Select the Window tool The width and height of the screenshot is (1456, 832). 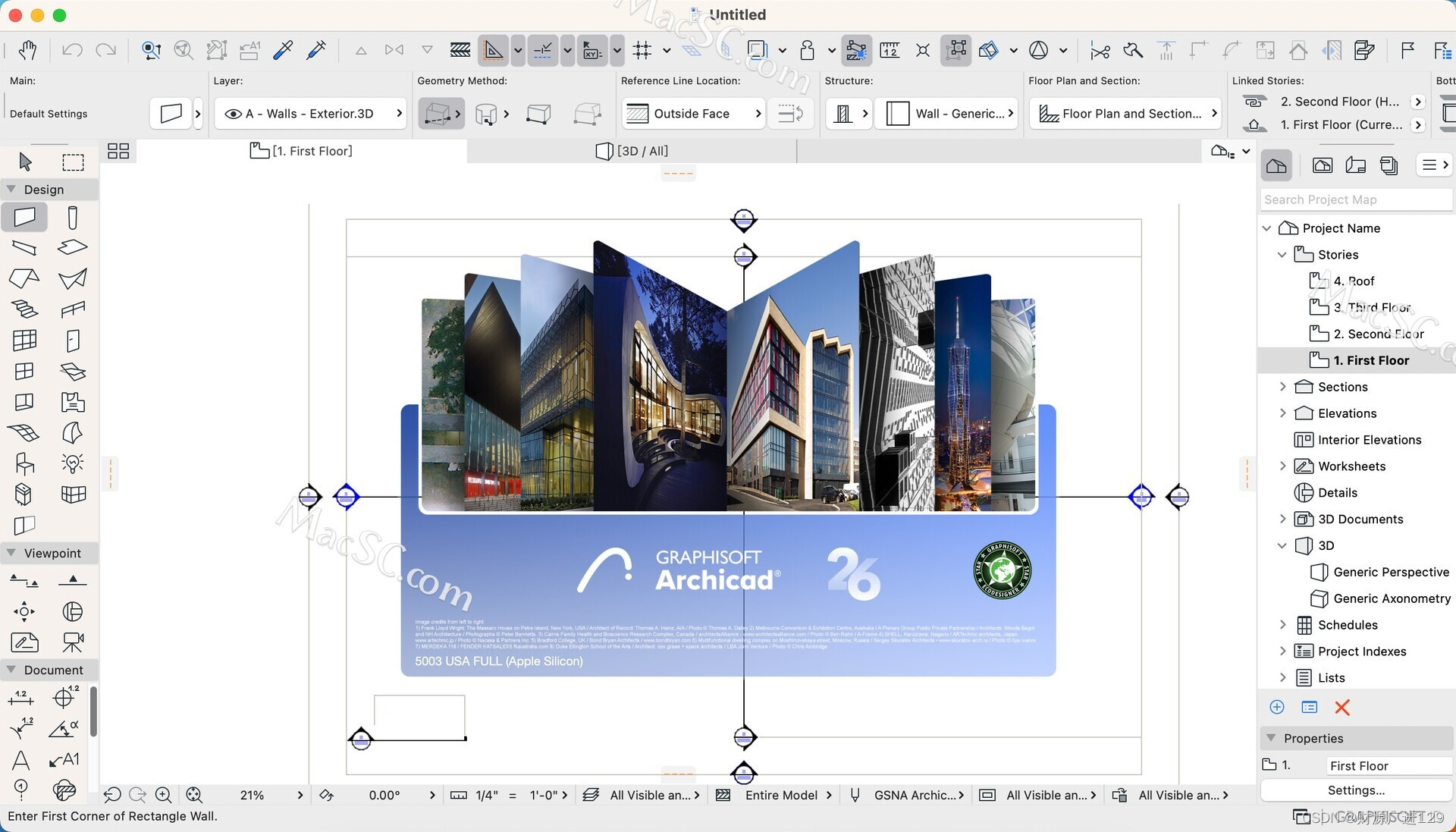(24, 371)
